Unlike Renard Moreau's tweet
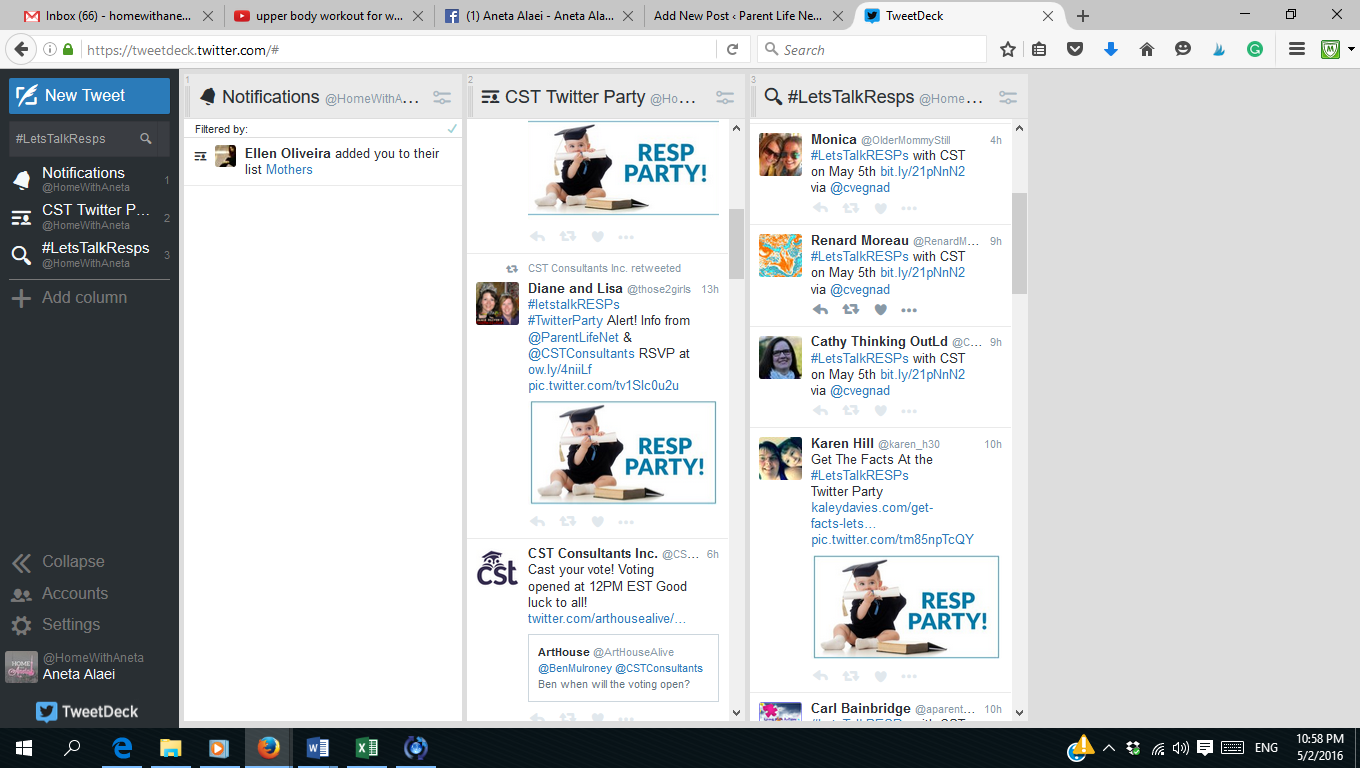This screenshot has height=768, width=1360. coord(880,309)
